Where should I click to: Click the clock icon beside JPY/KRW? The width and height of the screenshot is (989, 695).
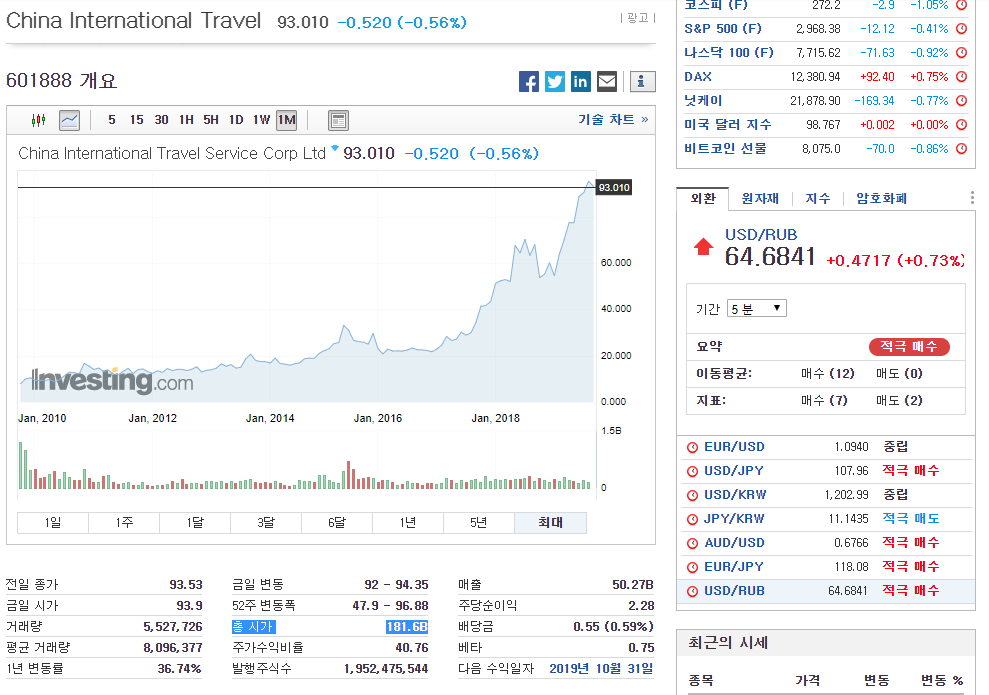click(x=692, y=519)
